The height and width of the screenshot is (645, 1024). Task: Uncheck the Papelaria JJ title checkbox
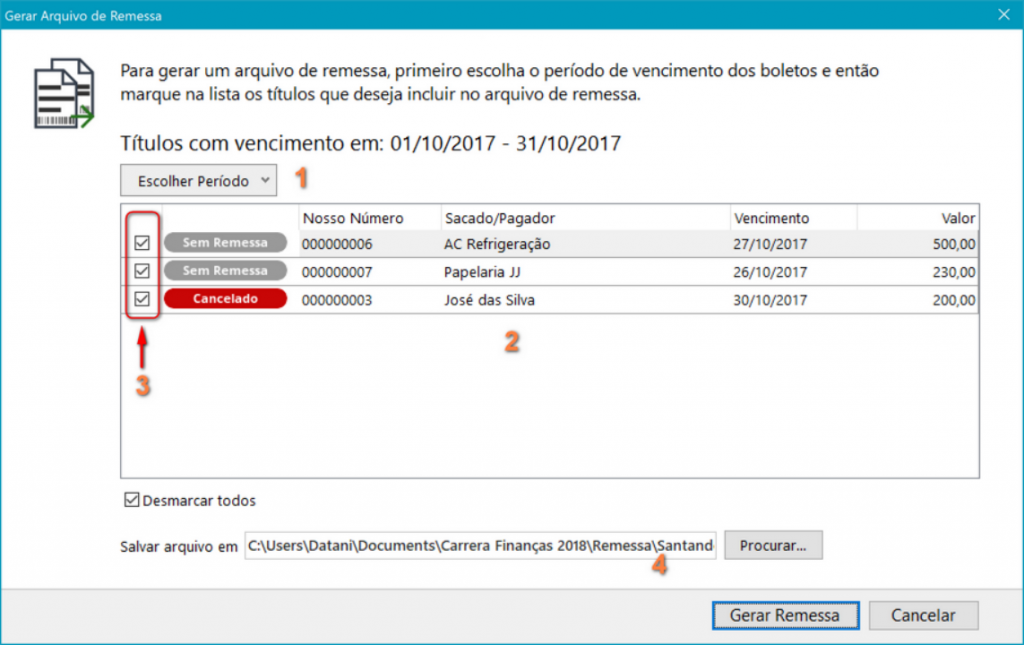click(142, 271)
